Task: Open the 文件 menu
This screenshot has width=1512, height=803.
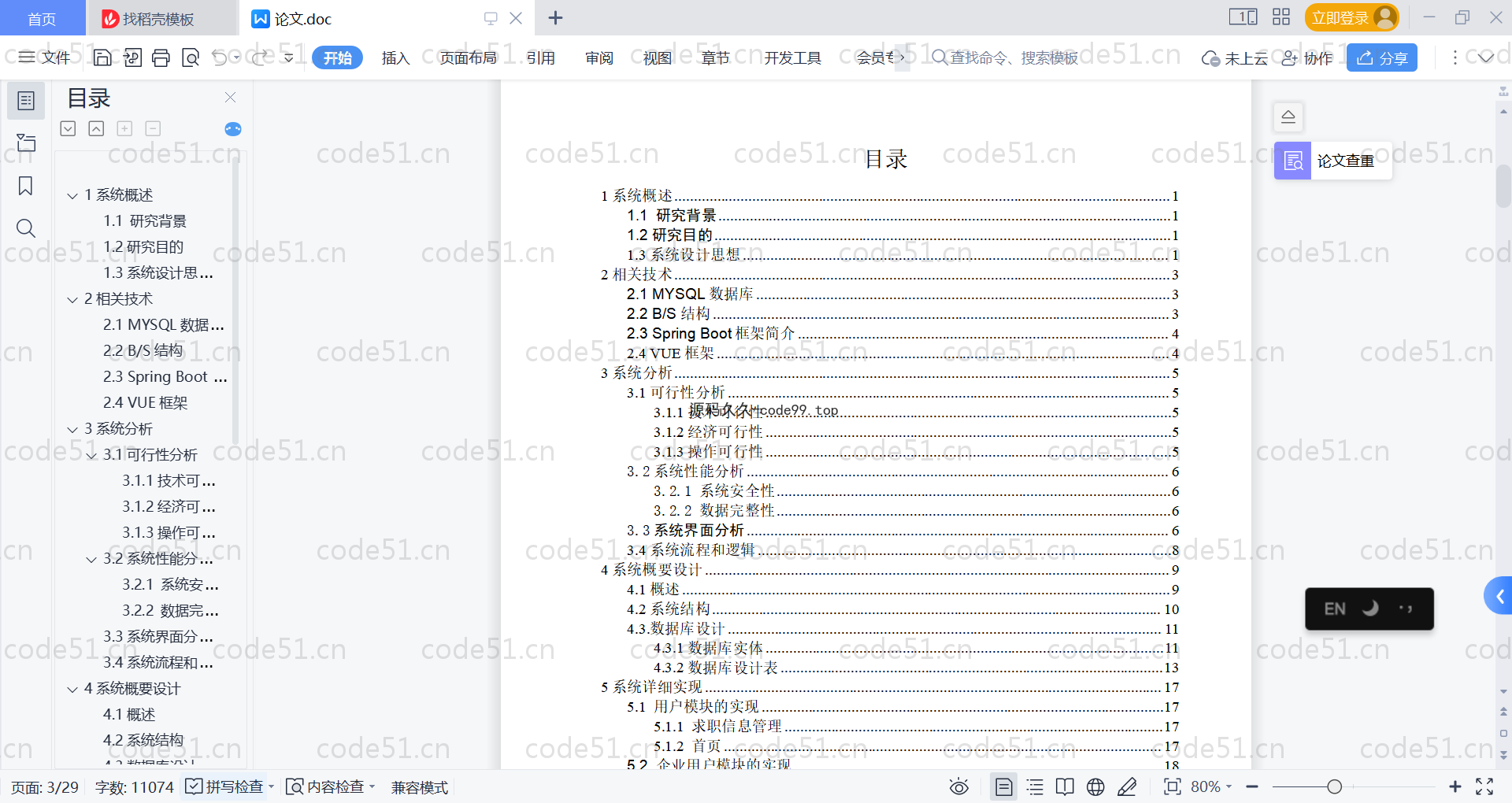Action: 44,57
